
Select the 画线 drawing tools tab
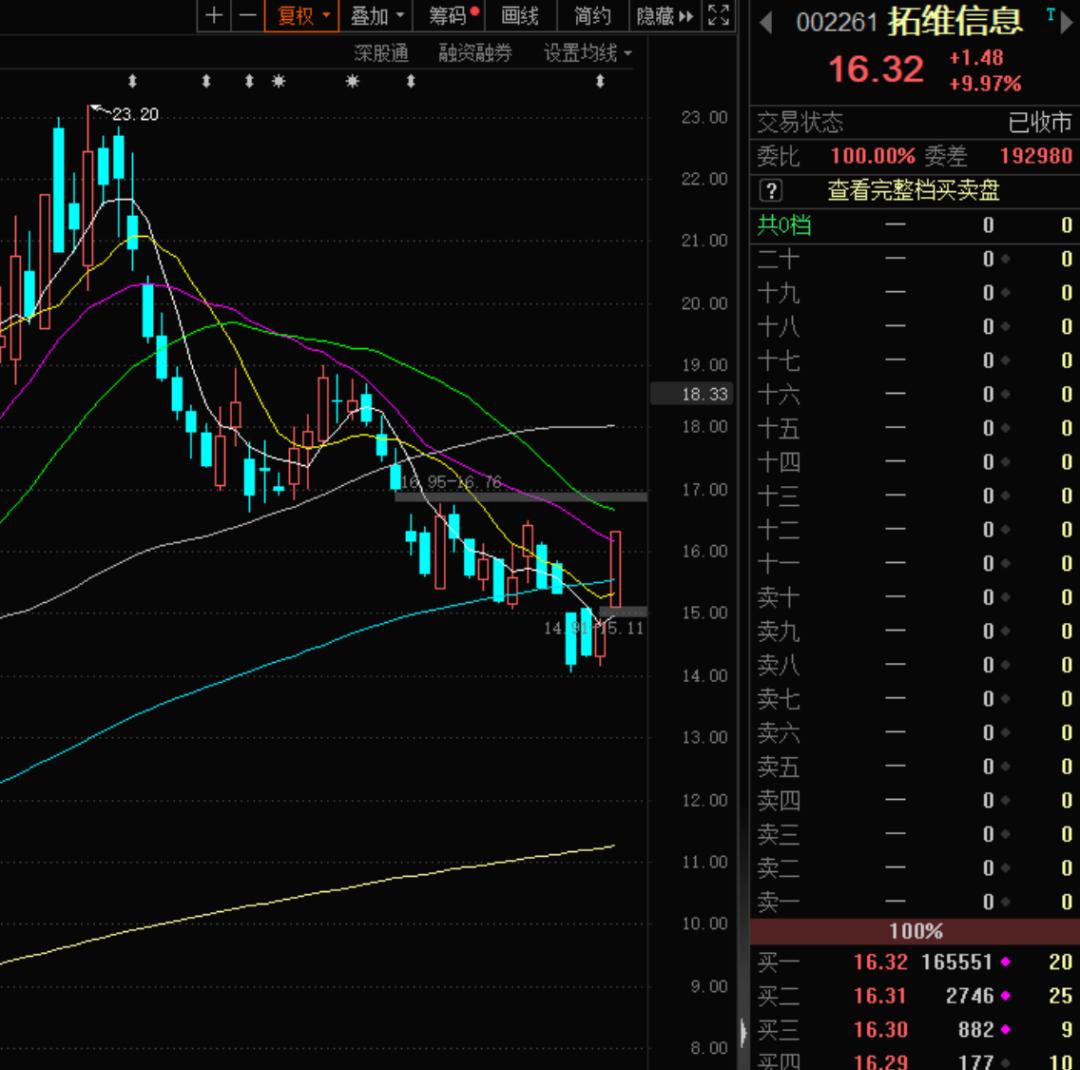(520, 16)
